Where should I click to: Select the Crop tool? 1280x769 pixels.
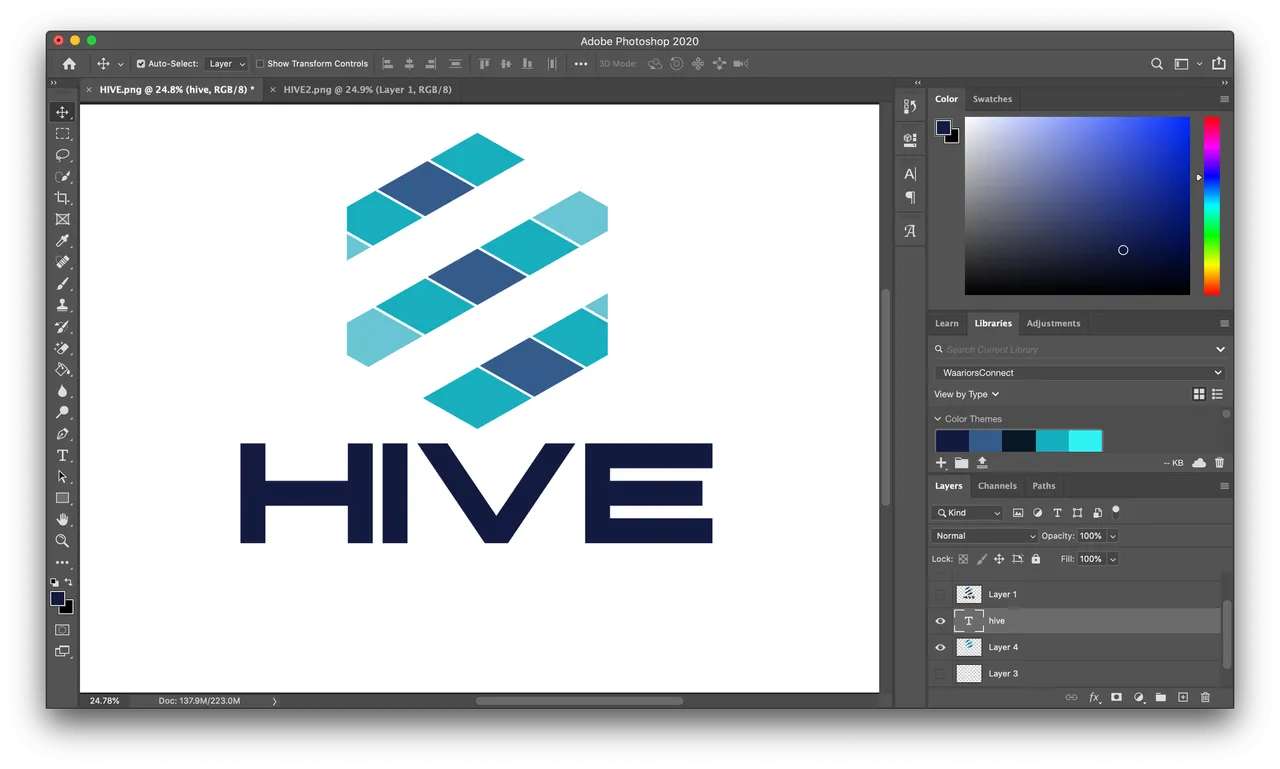click(62, 198)
